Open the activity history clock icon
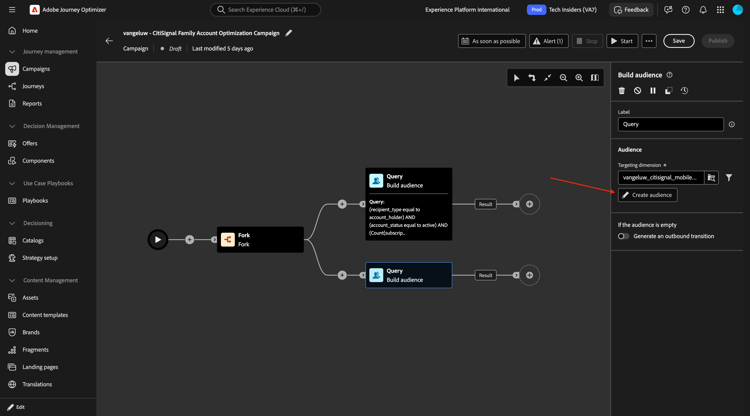The image size is (750, 416). pos(684,91)
